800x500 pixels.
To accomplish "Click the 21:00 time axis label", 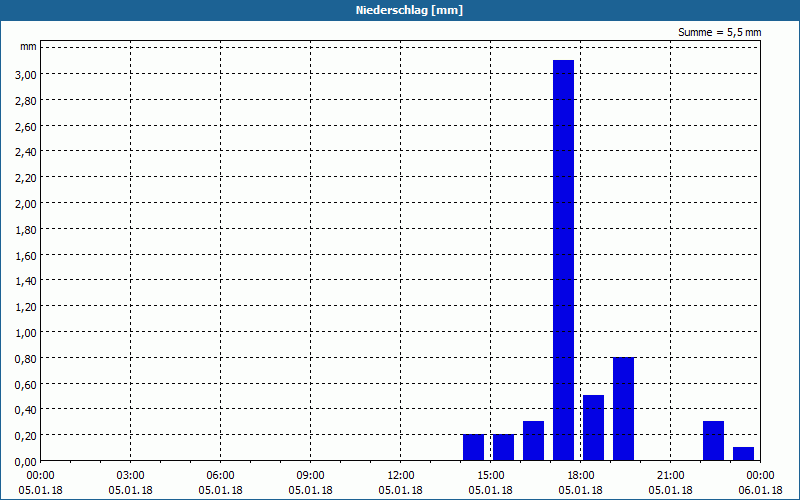I will click(670, 476).
